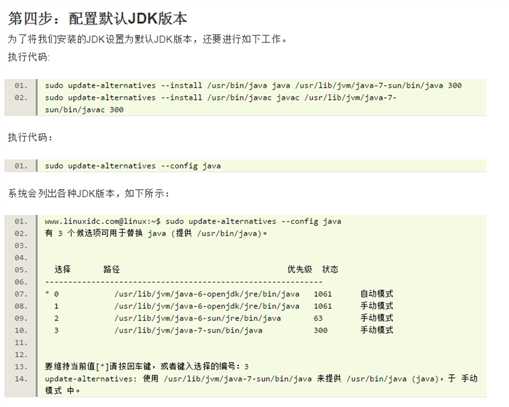Screen dimensions: 509x407
Task: Click 手动模式 in the java-7-sun table row
Action: [377, 330]
